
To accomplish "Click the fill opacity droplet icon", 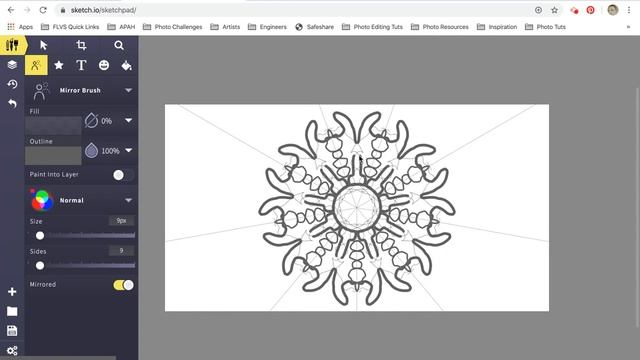I will pos(91,120).
